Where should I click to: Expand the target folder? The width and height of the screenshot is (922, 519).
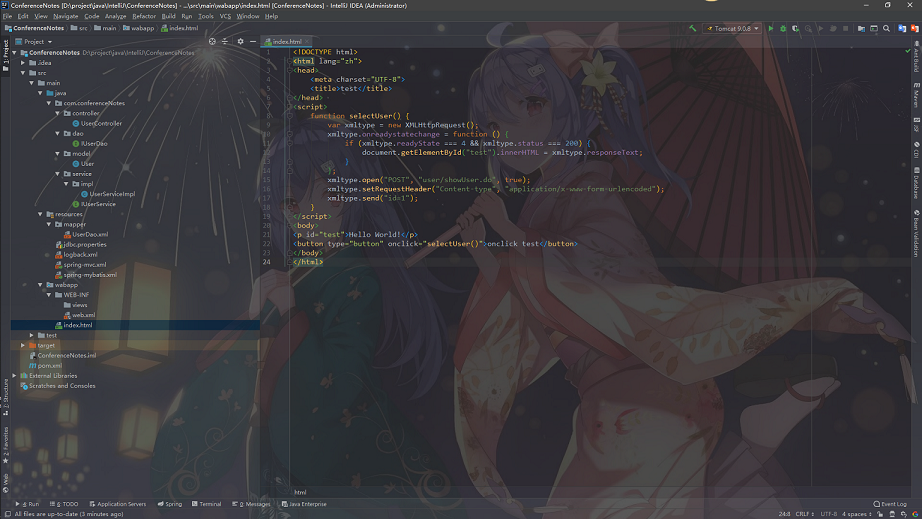(x=23, y=345)
